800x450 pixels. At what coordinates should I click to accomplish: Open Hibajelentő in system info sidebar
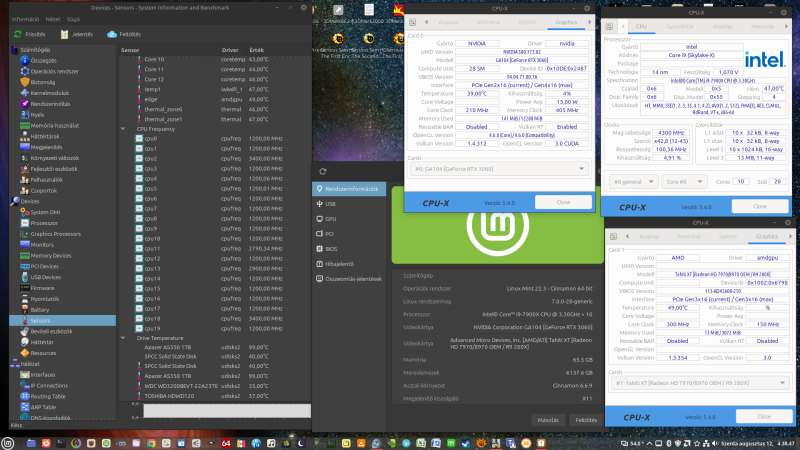pos(349,264)
